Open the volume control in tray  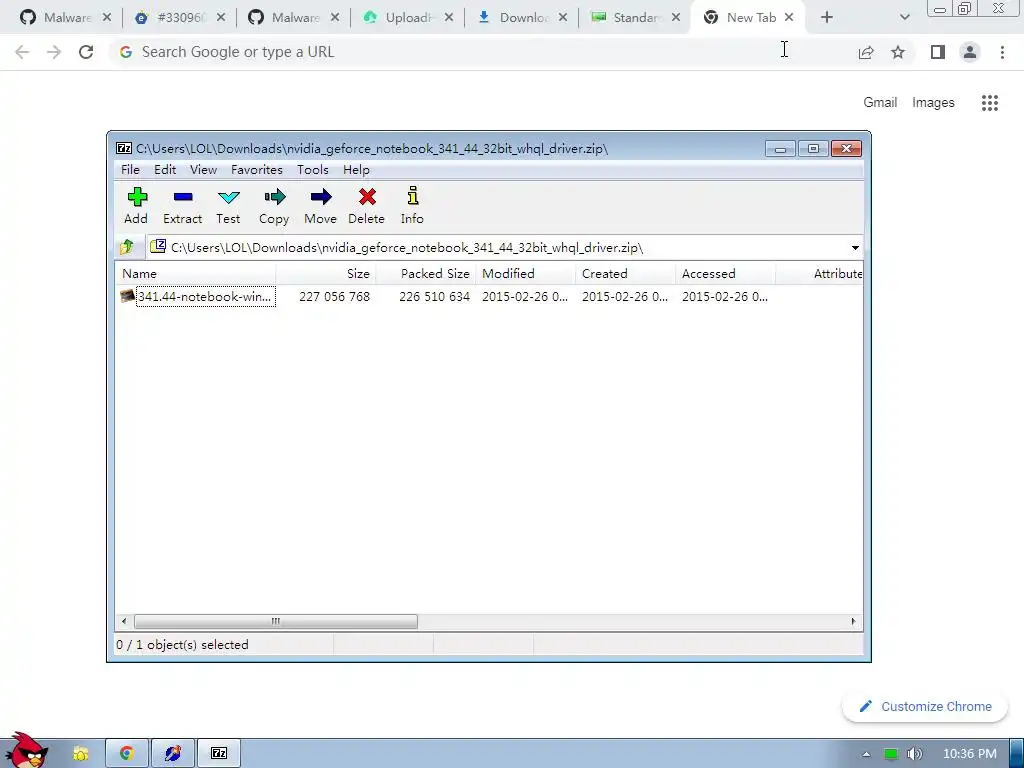coord(914,754)
